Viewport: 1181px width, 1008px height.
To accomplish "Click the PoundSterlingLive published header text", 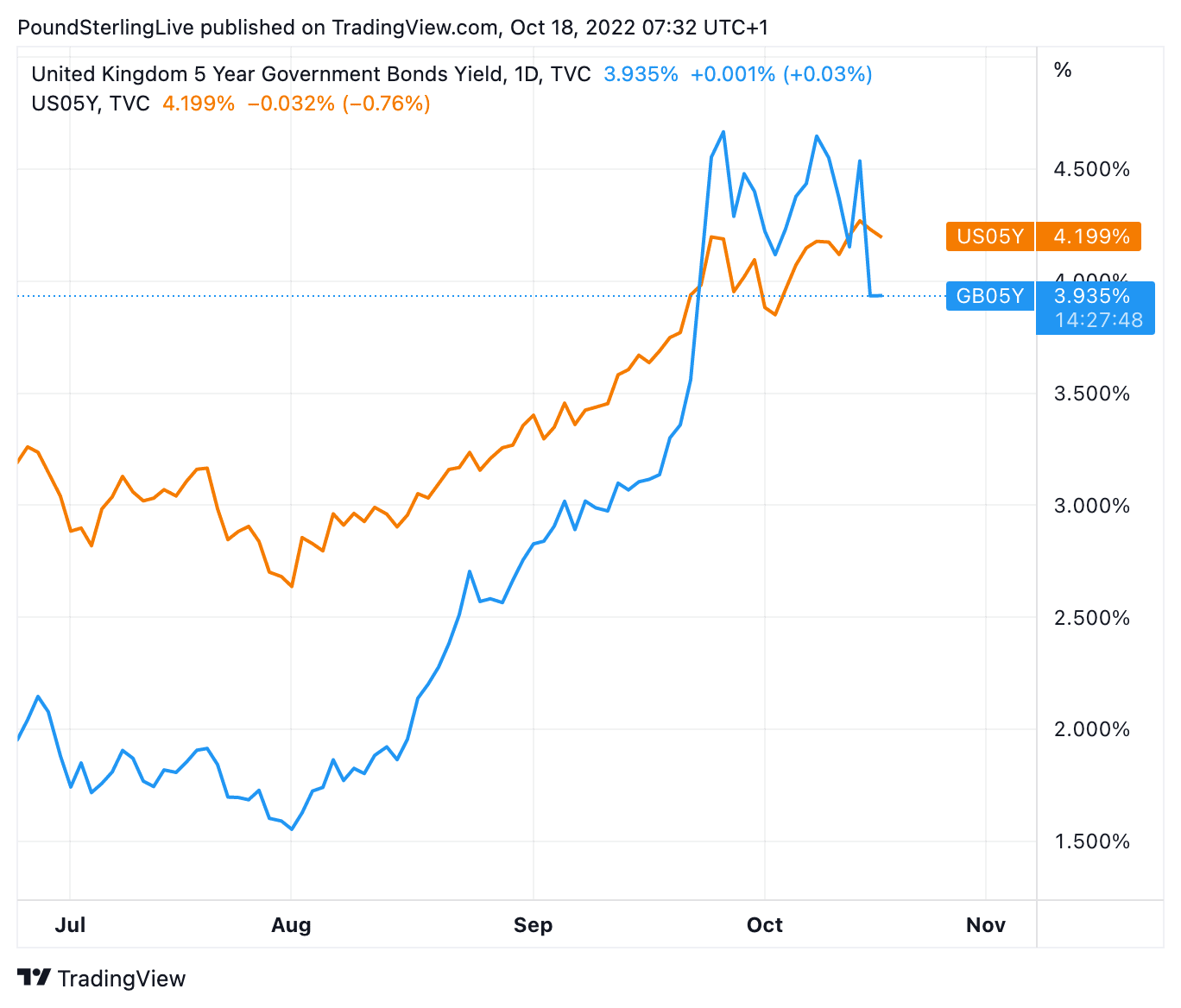I will point(393,28).
